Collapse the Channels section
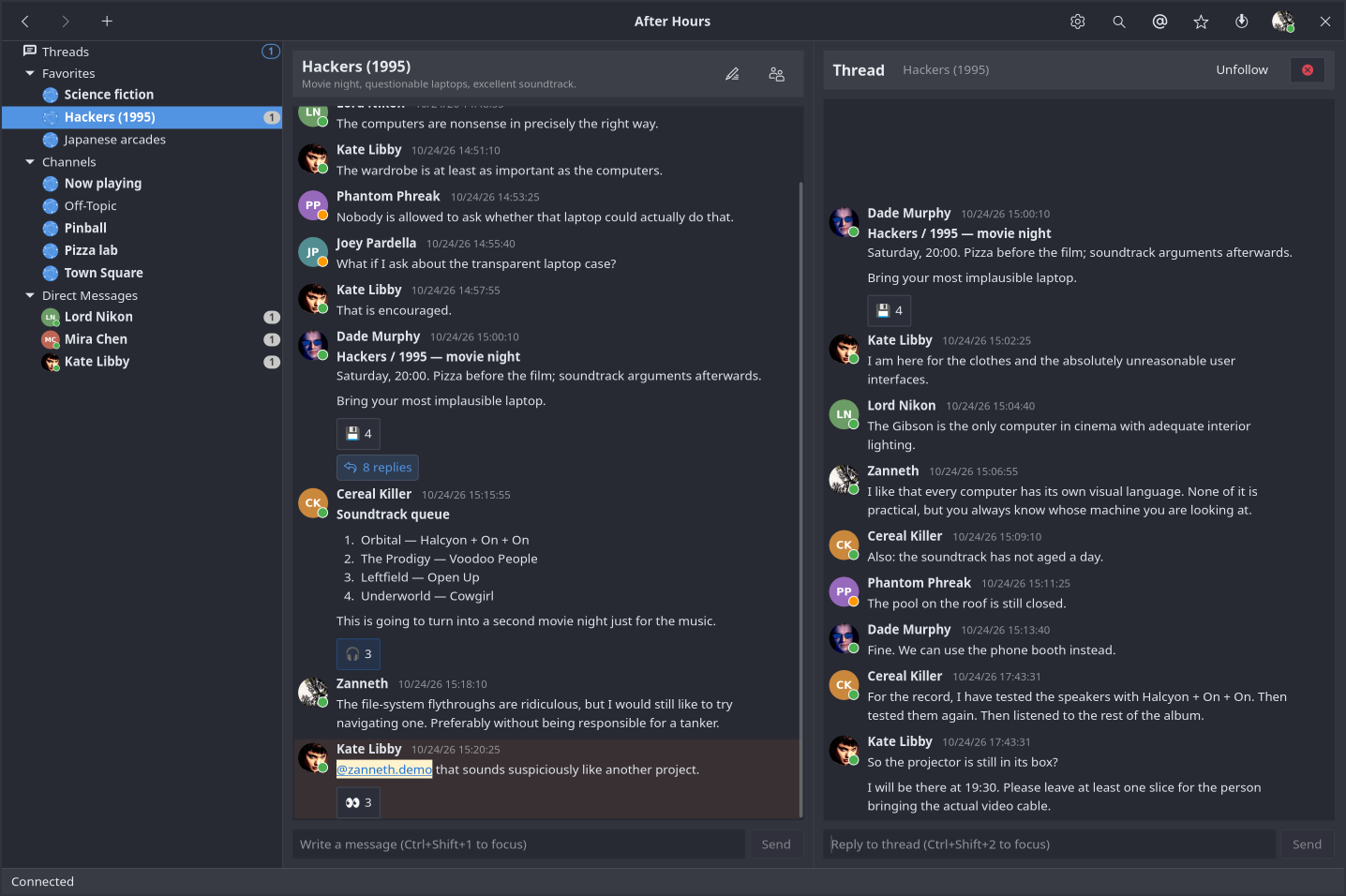The height and width of the screenshot is (896, 1346). (30, 162)
